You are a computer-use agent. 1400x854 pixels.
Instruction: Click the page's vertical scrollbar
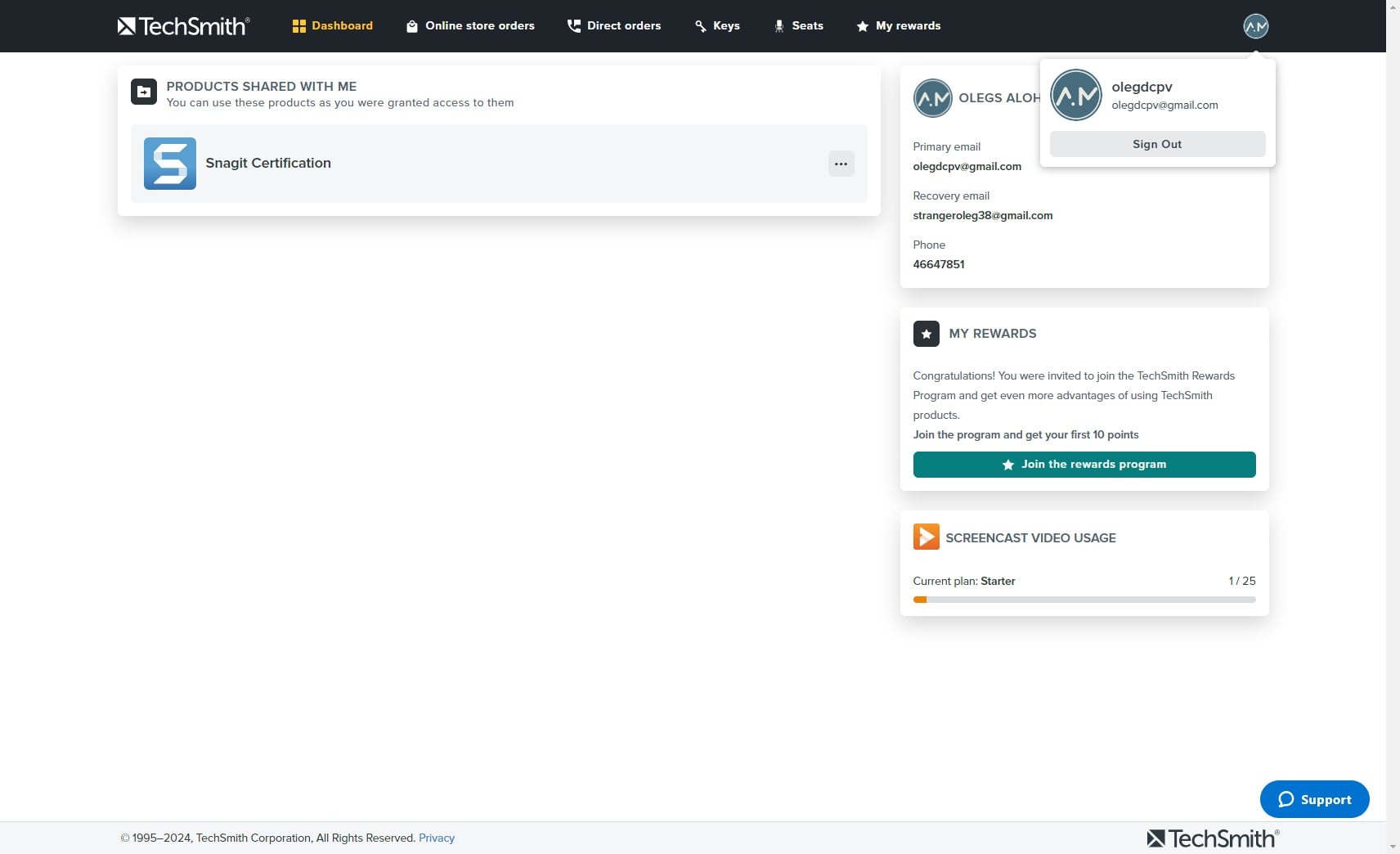point(1393,427)
